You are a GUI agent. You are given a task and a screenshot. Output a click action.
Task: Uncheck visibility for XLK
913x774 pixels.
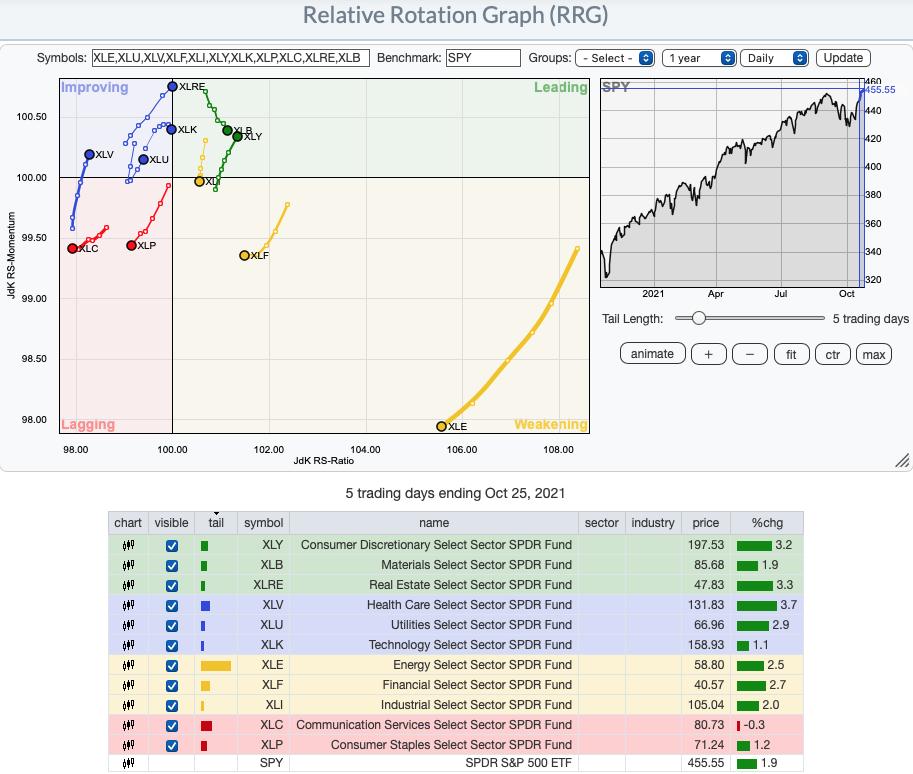[172, 646]
